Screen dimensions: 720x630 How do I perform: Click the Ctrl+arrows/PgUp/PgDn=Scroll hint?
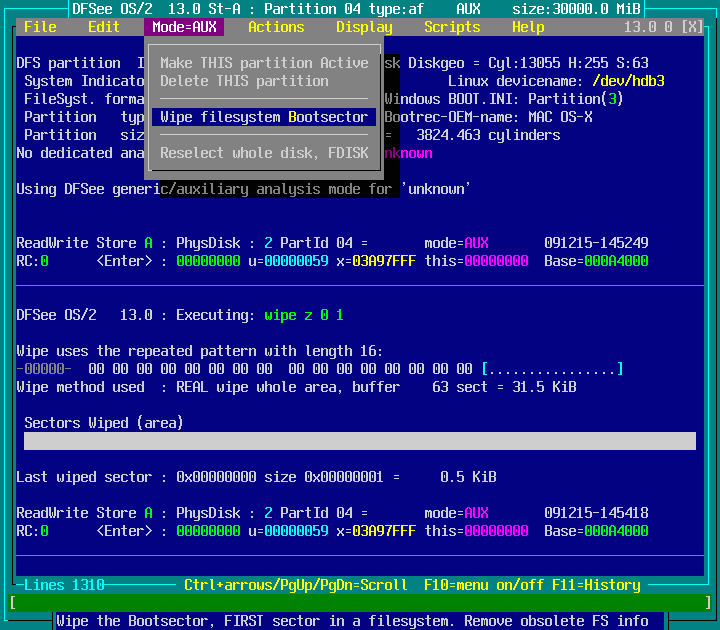coord(296,585)
